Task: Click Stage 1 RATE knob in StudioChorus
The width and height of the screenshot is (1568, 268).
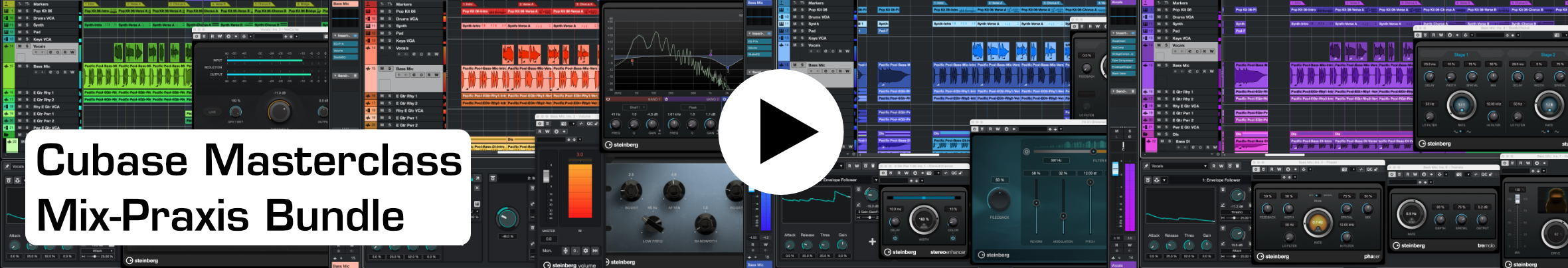Action: click(1461, 105)
